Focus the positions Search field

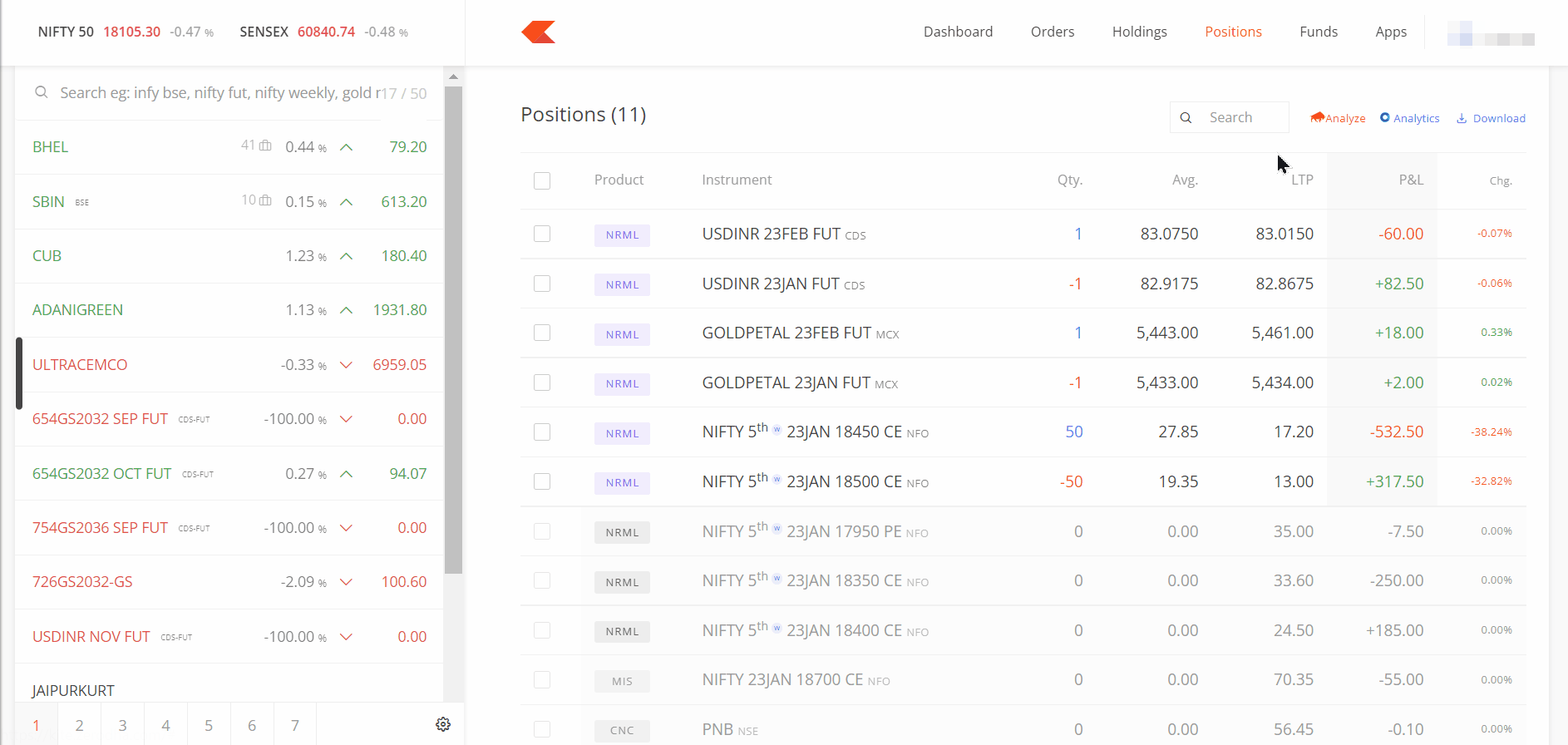coord(1230,117)
